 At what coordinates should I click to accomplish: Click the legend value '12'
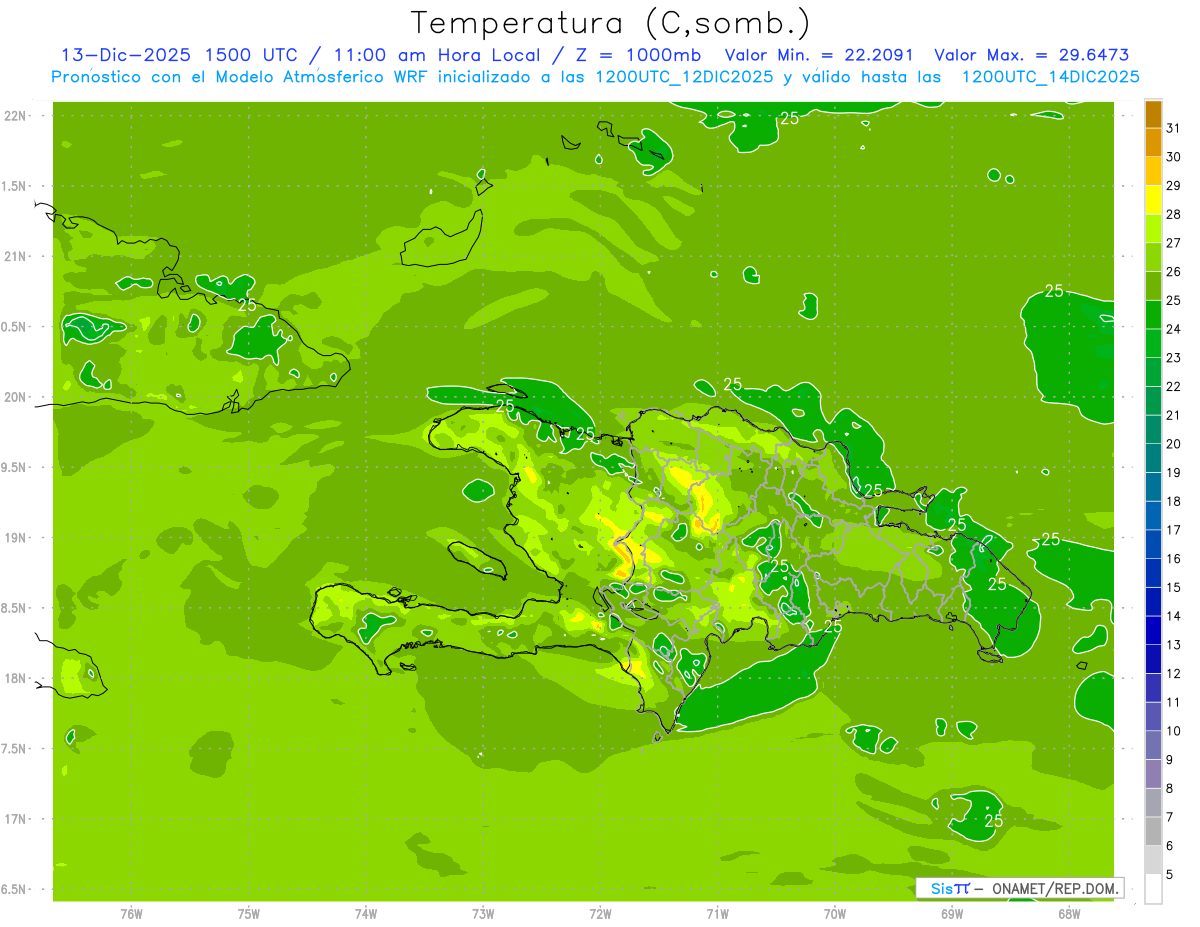point(1174,673)
